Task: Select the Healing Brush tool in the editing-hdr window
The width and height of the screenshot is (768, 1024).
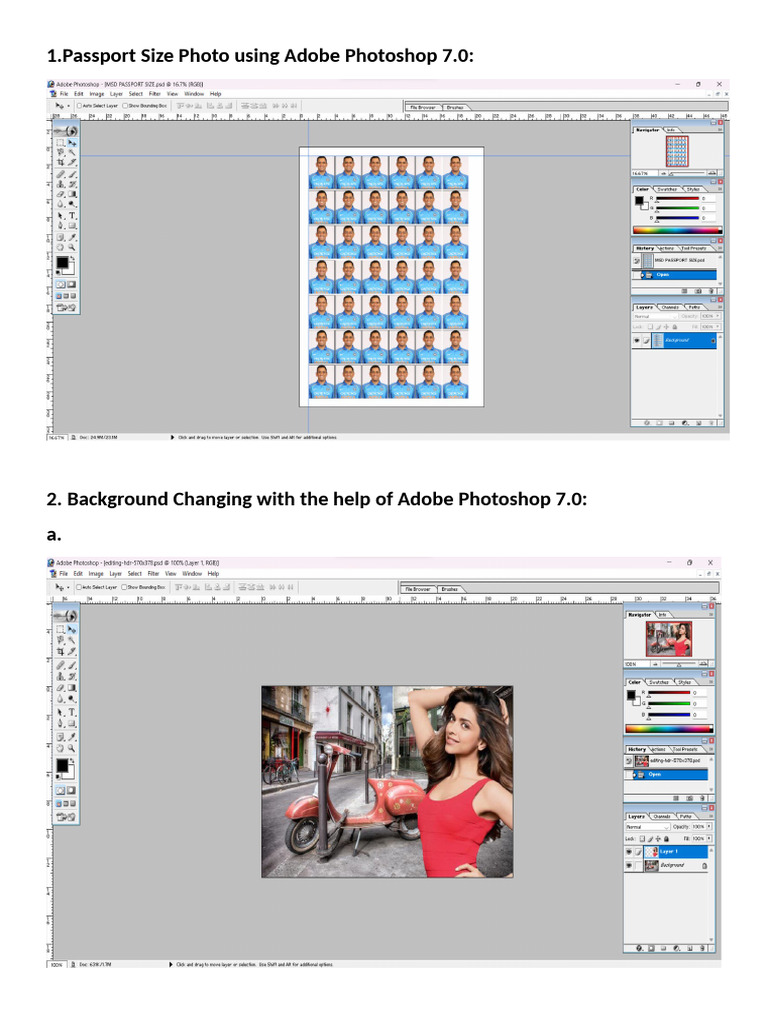Action: pyautogui.click(x=60, y=665)
